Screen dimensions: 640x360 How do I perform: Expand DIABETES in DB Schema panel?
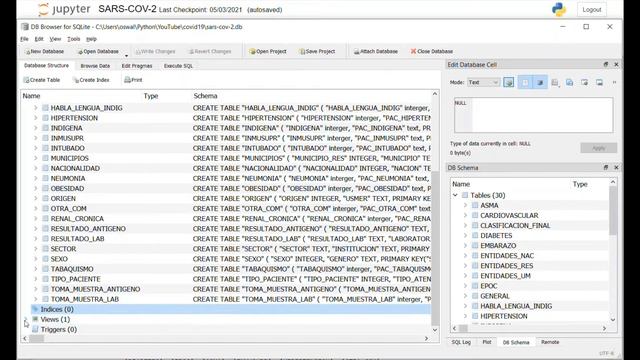(x=465, y=236)
